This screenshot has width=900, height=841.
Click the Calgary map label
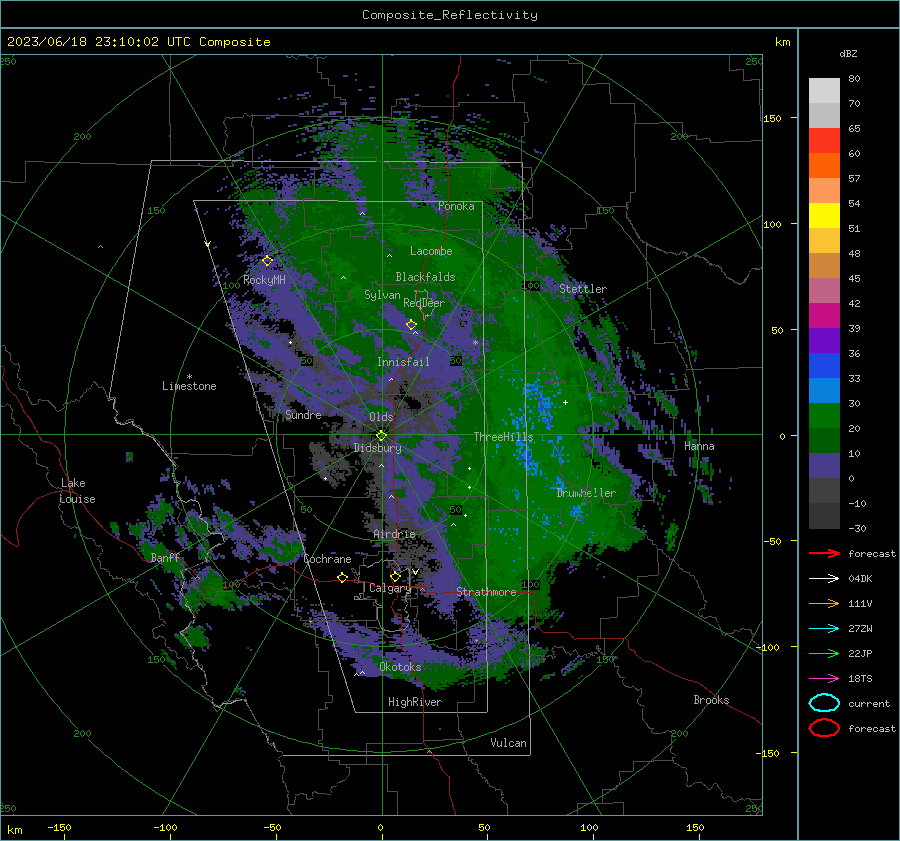(390, 588)
